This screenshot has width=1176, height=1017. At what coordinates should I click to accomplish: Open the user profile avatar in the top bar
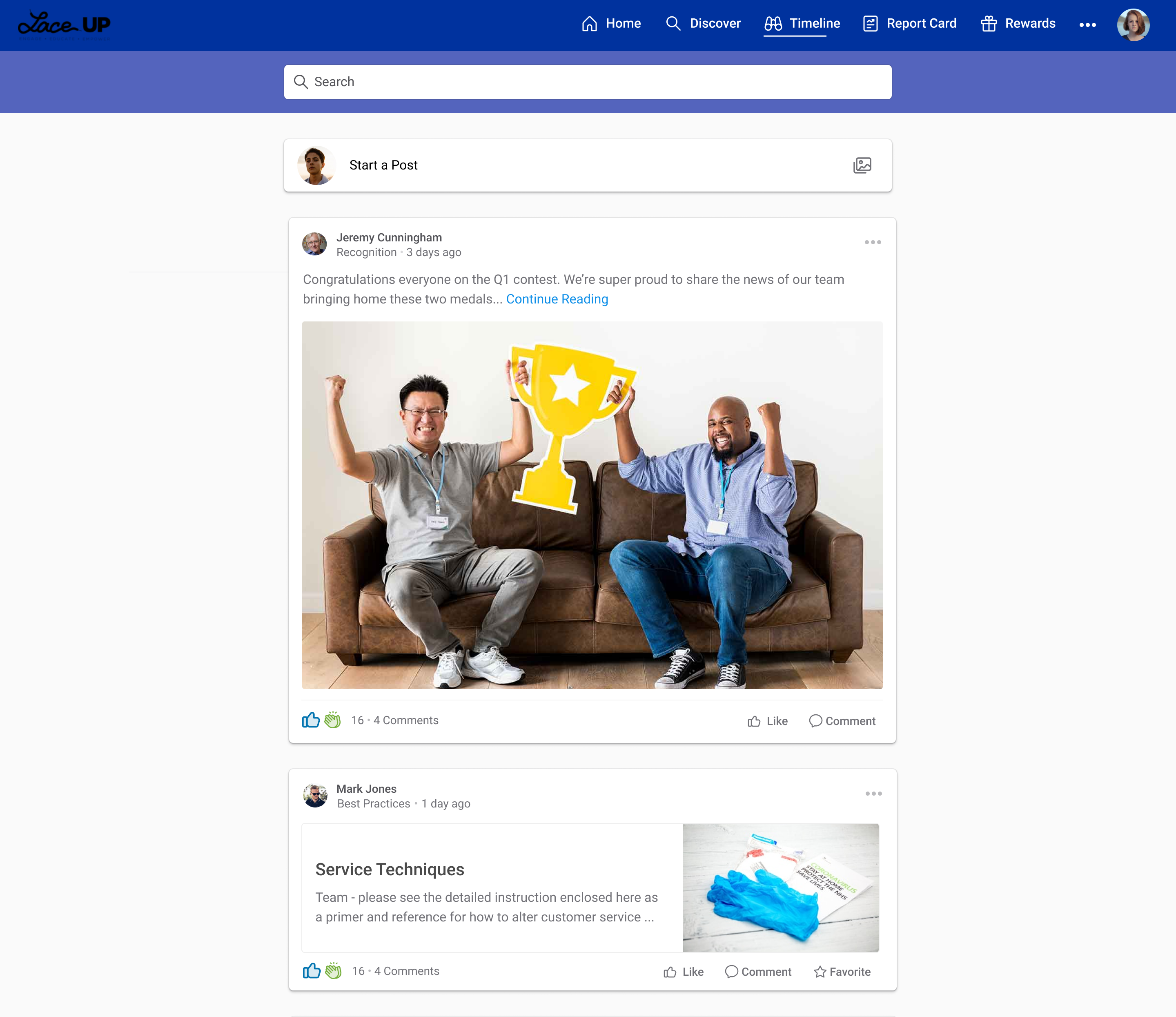1133,25
